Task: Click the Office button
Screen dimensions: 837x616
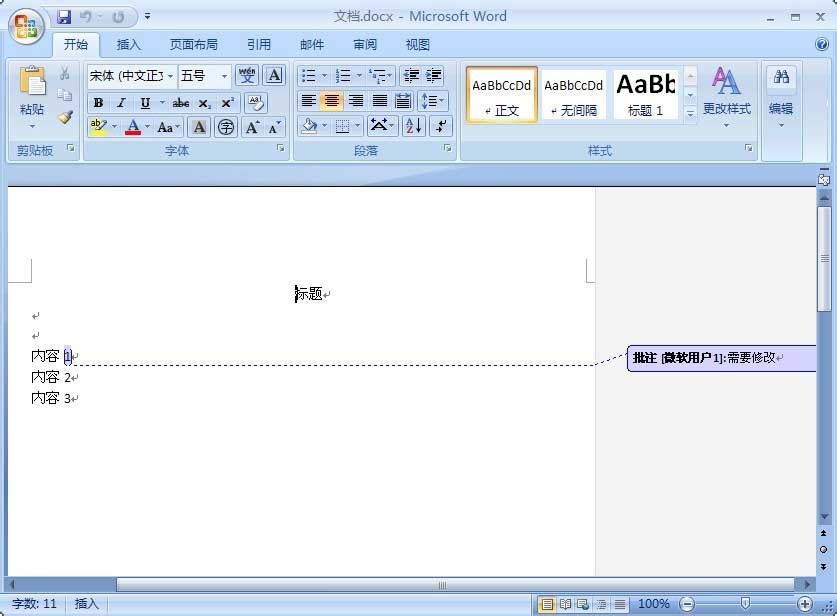Action: tap(27, 26)
